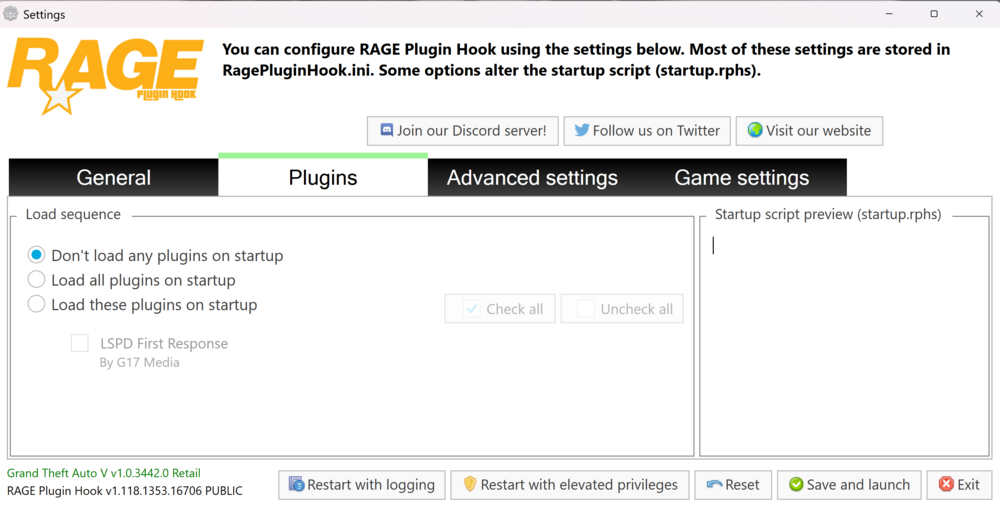Click the shield icon for elevated privileges
This screenshot has height=507, width=1000.
pos(470,485)
